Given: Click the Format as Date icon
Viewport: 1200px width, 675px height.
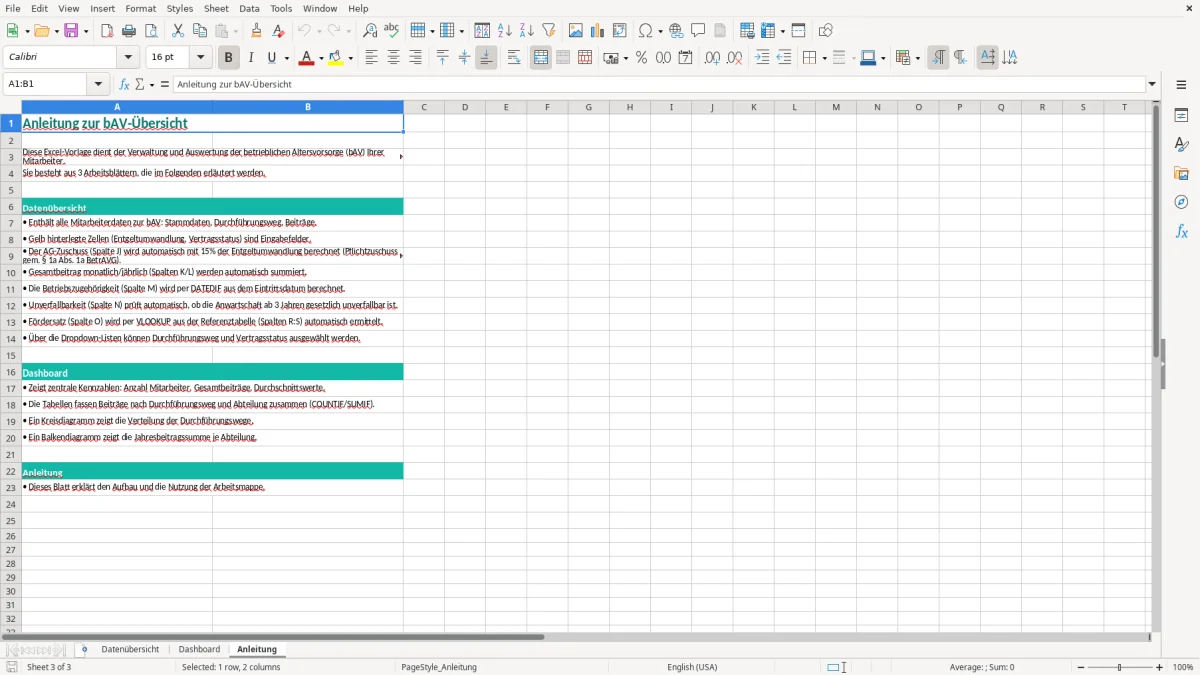Looking at the screenshot, I should [685, 58].
